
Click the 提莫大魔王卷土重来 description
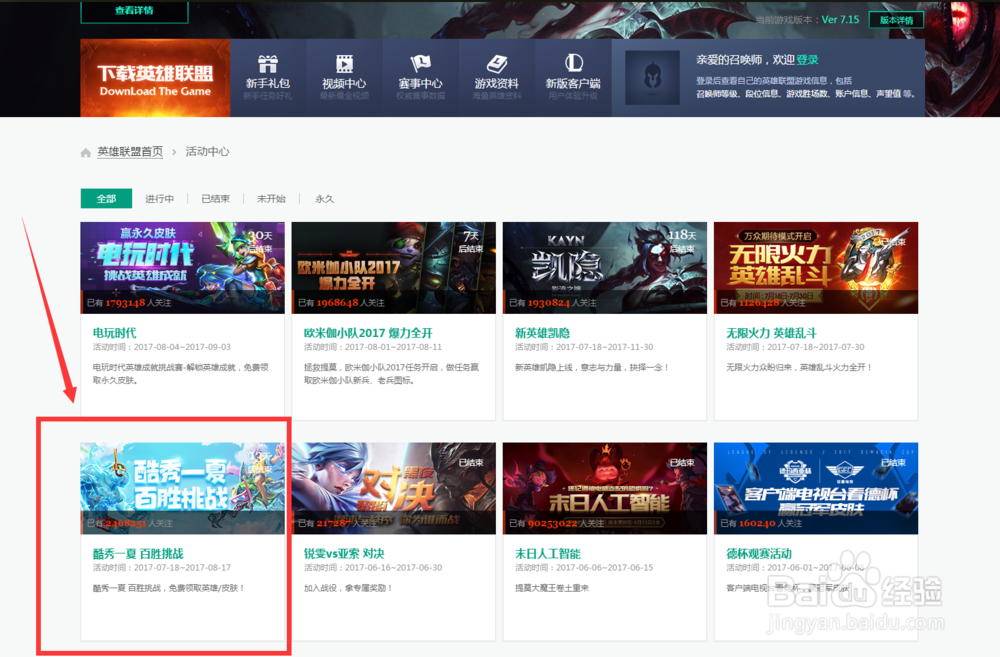click(552, 588)
